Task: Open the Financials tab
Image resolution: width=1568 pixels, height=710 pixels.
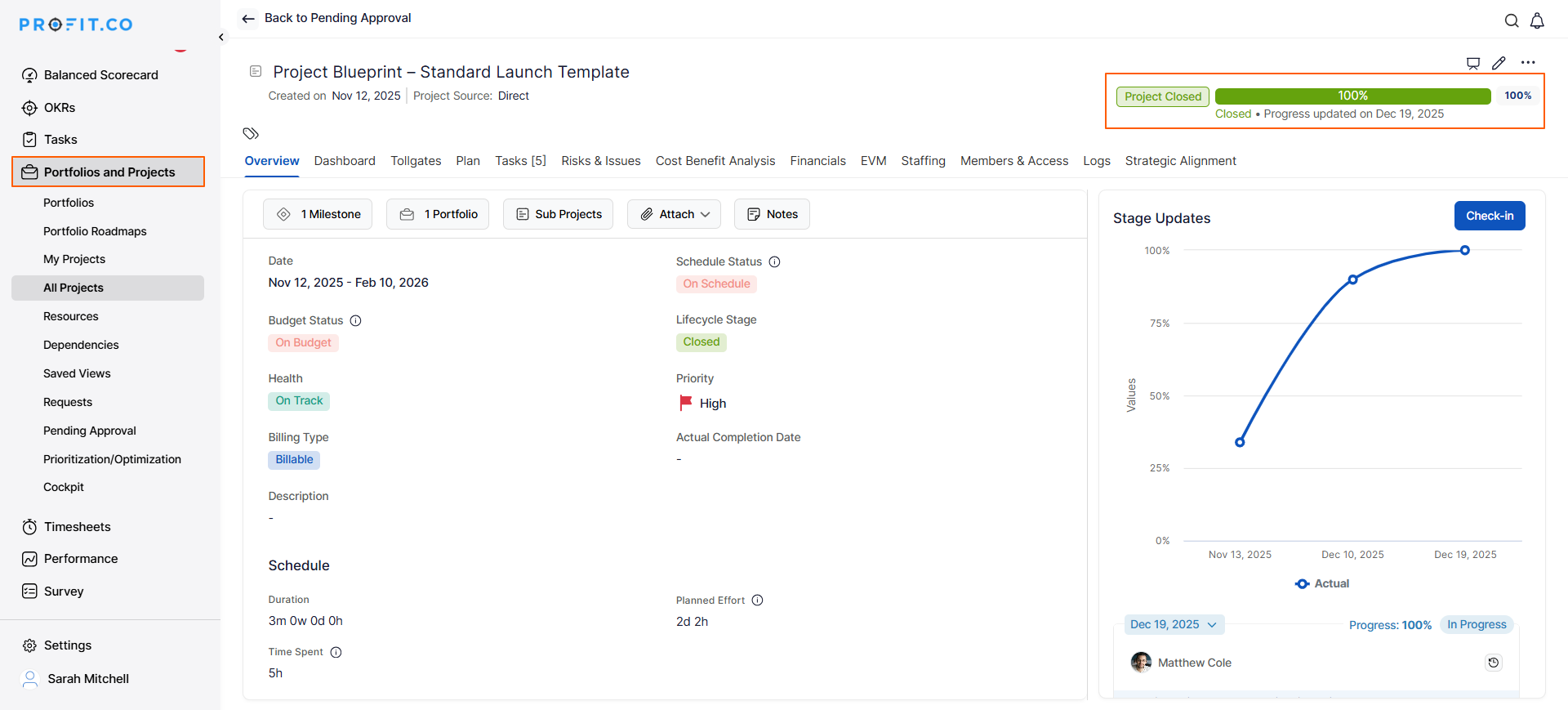Action: point(817,161)
